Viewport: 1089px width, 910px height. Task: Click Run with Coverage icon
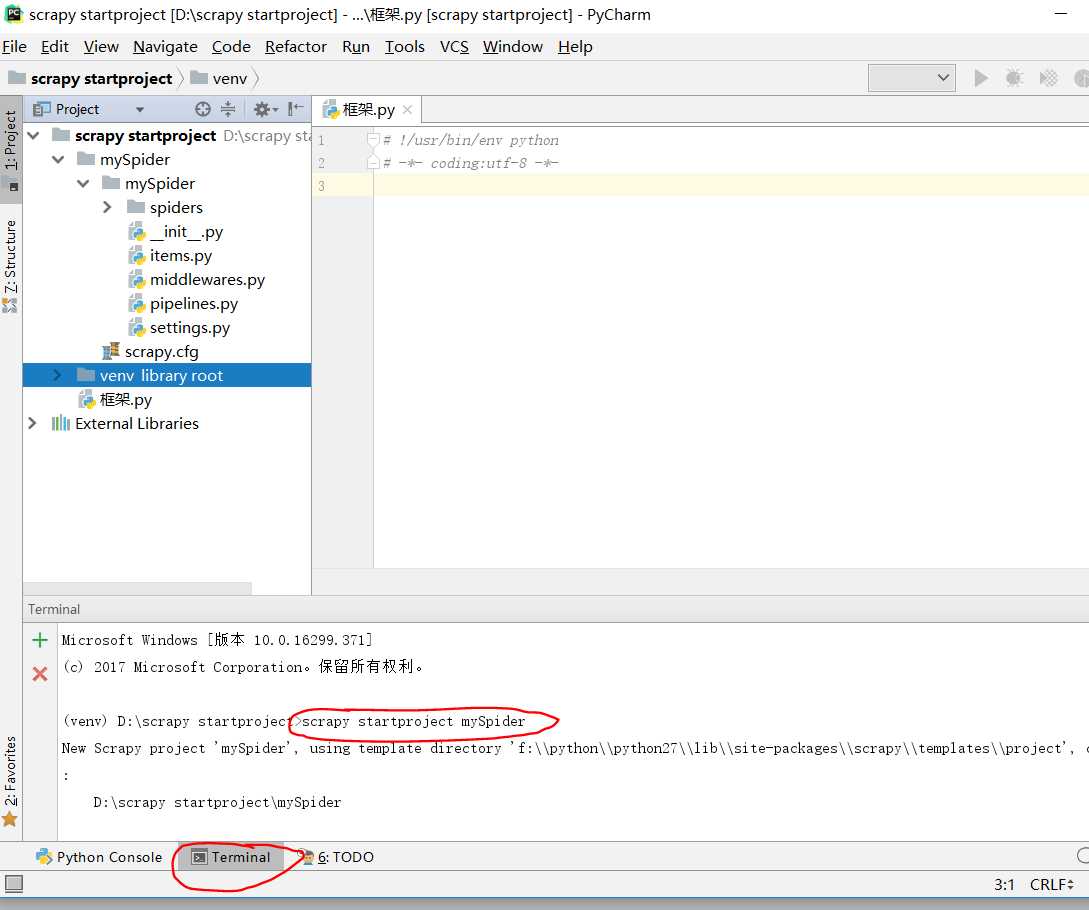(x=1048, y=78)
